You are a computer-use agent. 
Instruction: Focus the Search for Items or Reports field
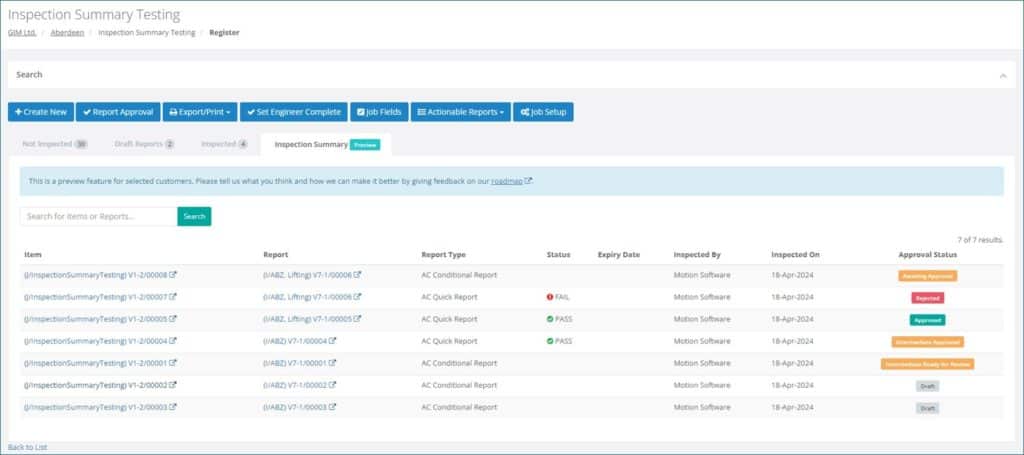point(99,217)
